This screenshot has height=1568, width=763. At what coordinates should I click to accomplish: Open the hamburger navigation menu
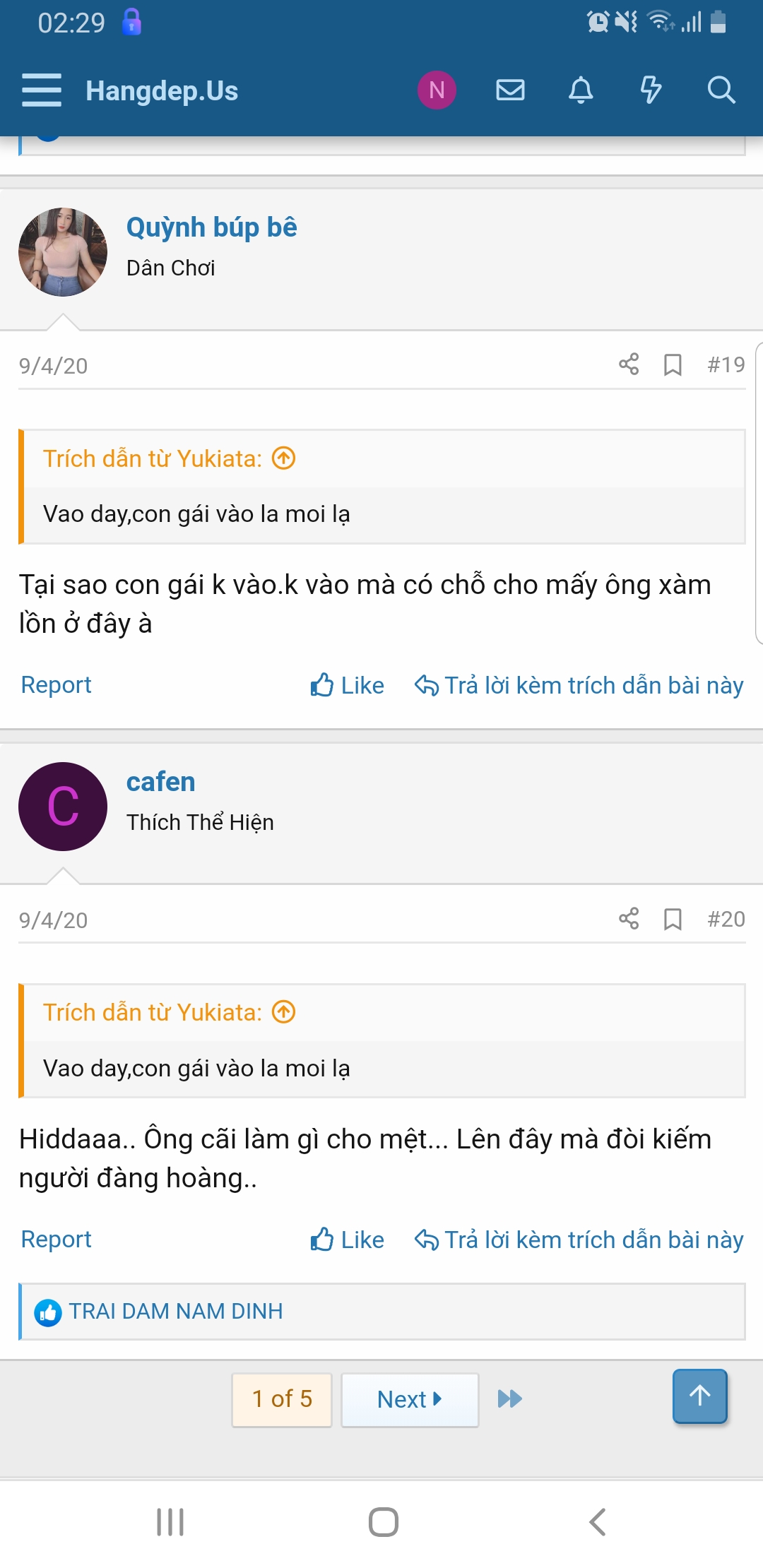coord(42,90)
